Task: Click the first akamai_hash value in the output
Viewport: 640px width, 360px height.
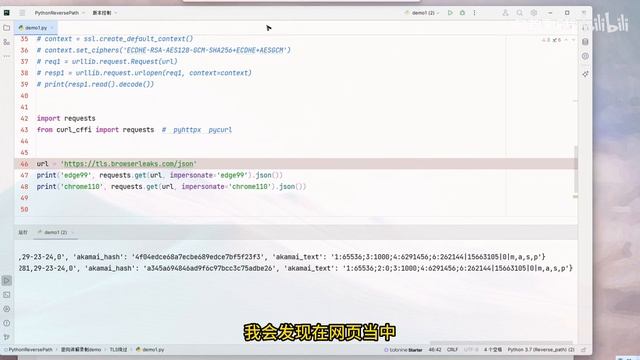Action: pyautogui.click(x=198, y=257)
